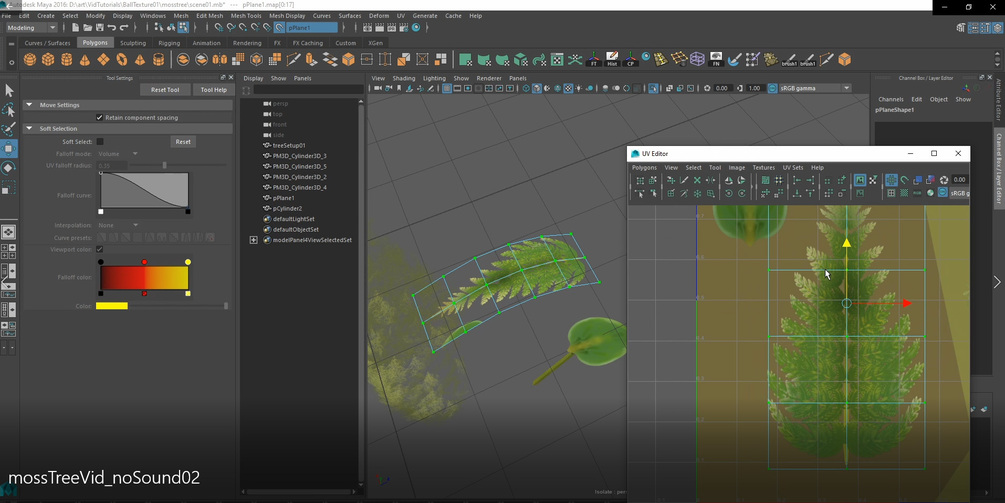Select the Lasso tool in the toolbox

9,110
